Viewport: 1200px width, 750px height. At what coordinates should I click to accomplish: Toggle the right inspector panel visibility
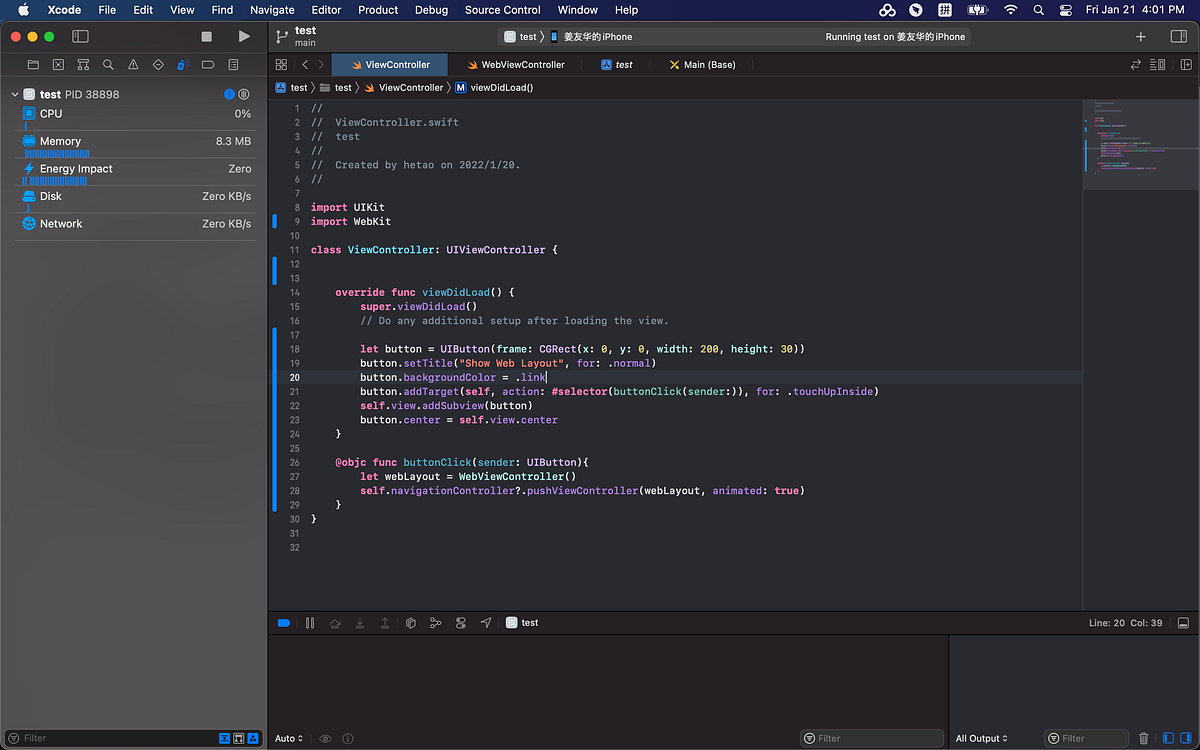tap(1178, 36)
